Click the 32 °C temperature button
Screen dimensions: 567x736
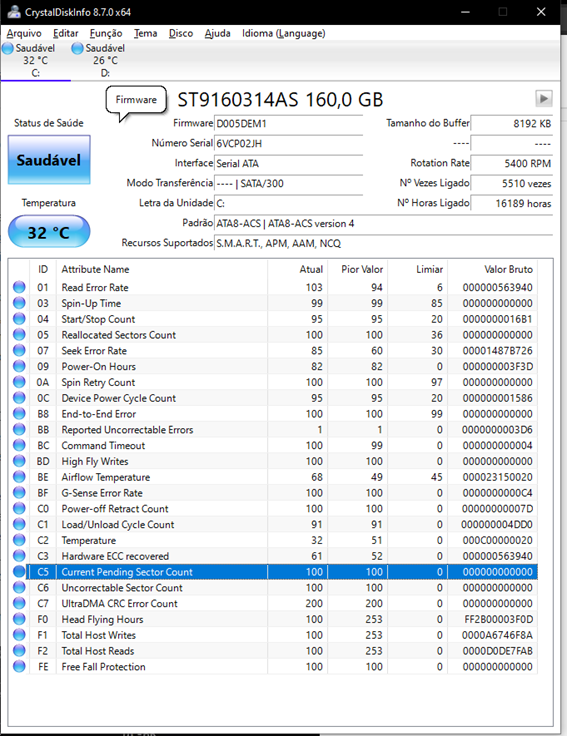(49, 231)
